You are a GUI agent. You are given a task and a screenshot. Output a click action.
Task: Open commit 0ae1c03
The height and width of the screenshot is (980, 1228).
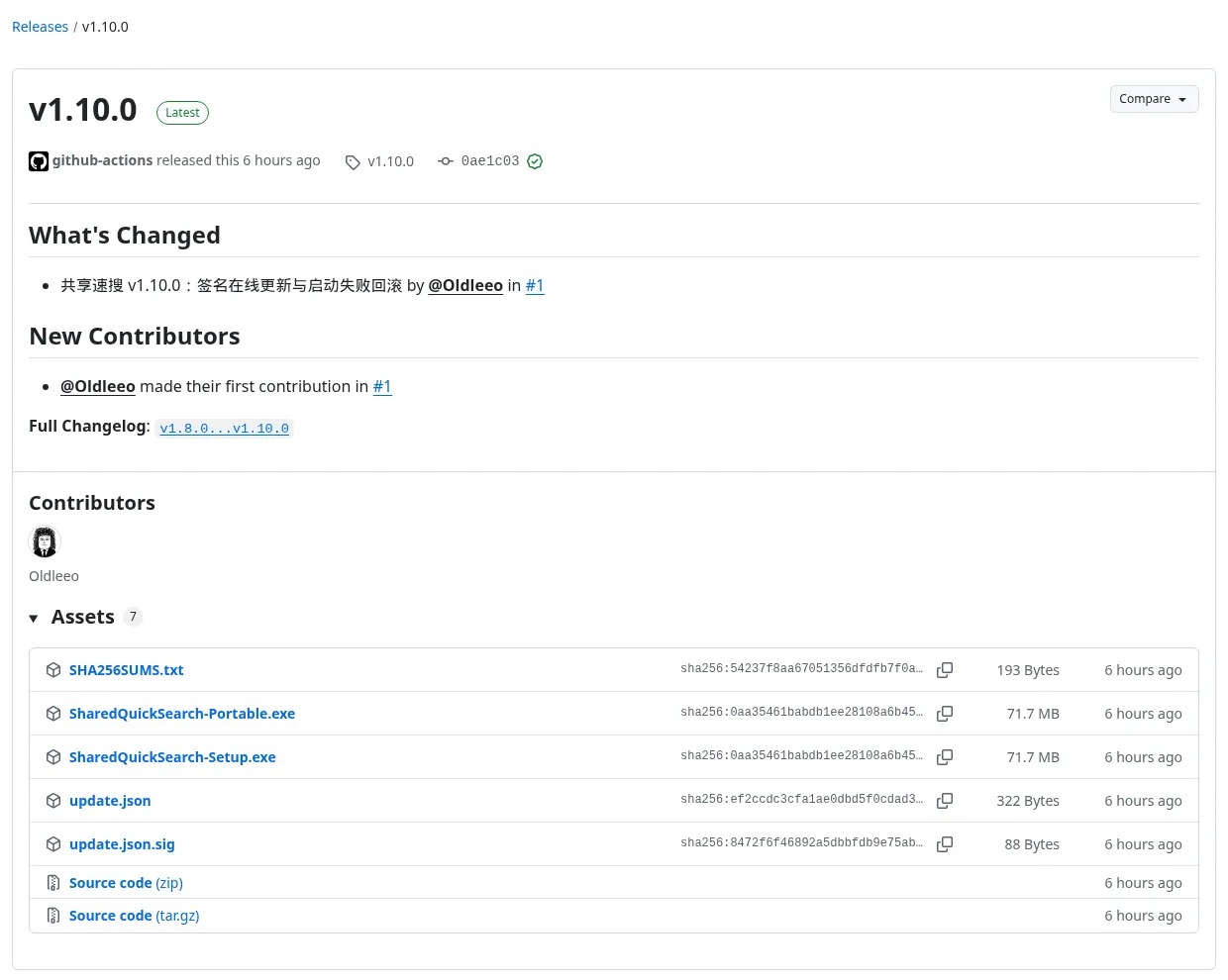pyautogui.click(x=490, y=161)
